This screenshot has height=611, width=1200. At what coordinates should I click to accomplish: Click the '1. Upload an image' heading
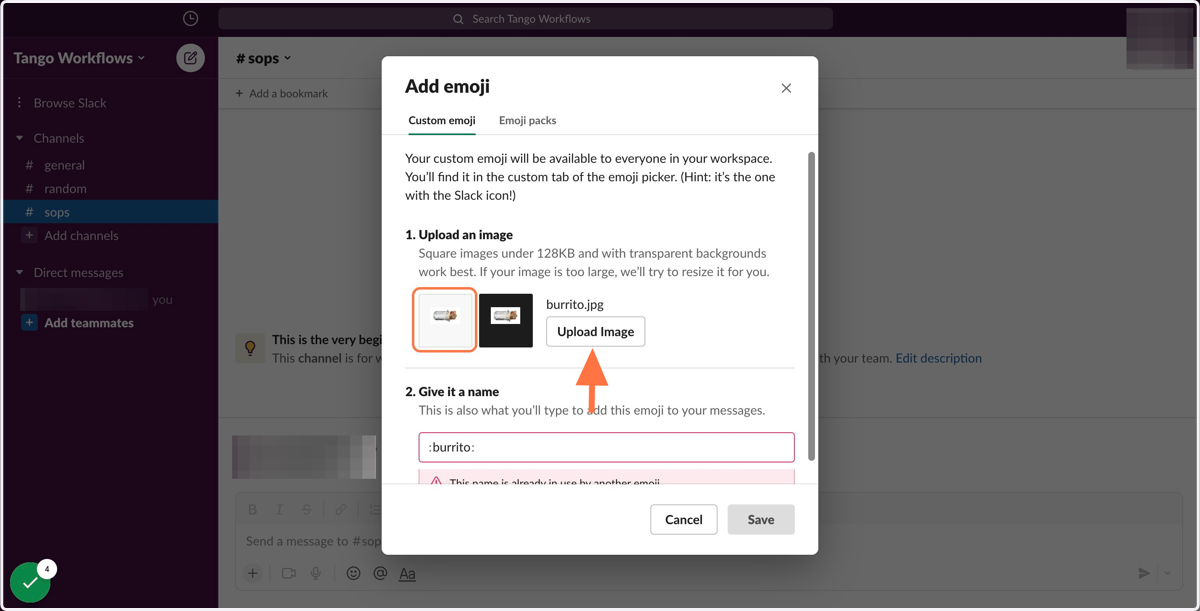pos(459,235)
